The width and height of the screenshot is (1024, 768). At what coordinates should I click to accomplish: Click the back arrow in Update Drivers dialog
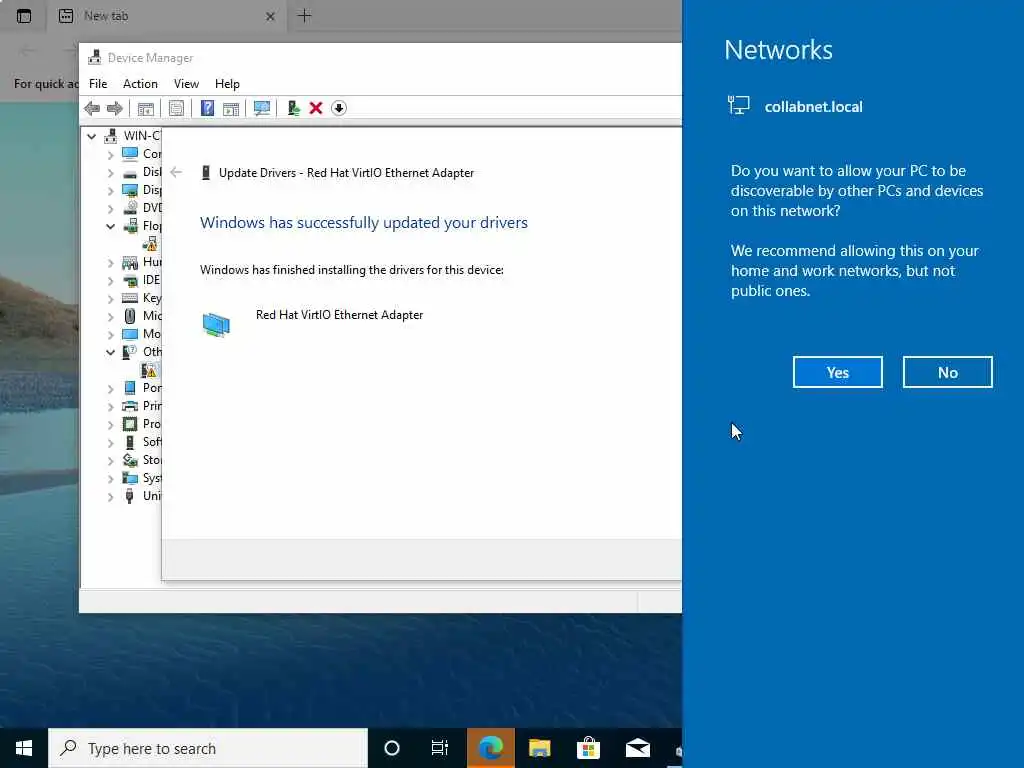coord(176,172)
